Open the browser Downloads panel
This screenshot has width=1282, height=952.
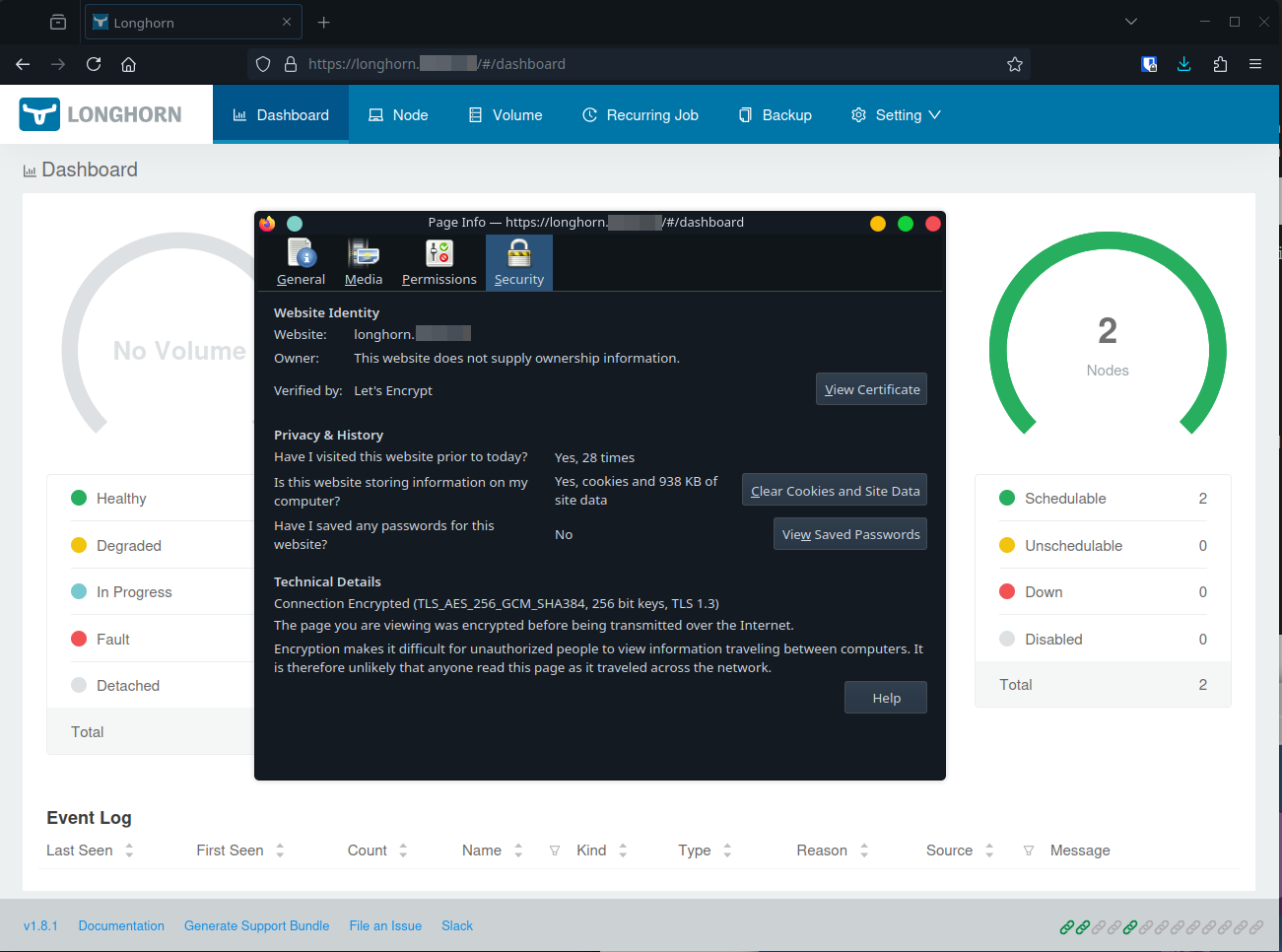point(1184,64)
